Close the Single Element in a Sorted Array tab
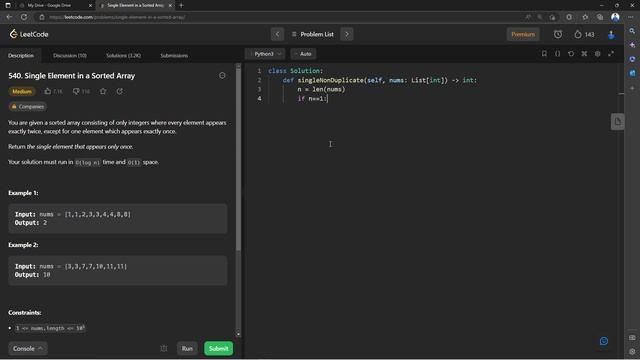This screenshot has height=360, width=640. pos(170,5)
